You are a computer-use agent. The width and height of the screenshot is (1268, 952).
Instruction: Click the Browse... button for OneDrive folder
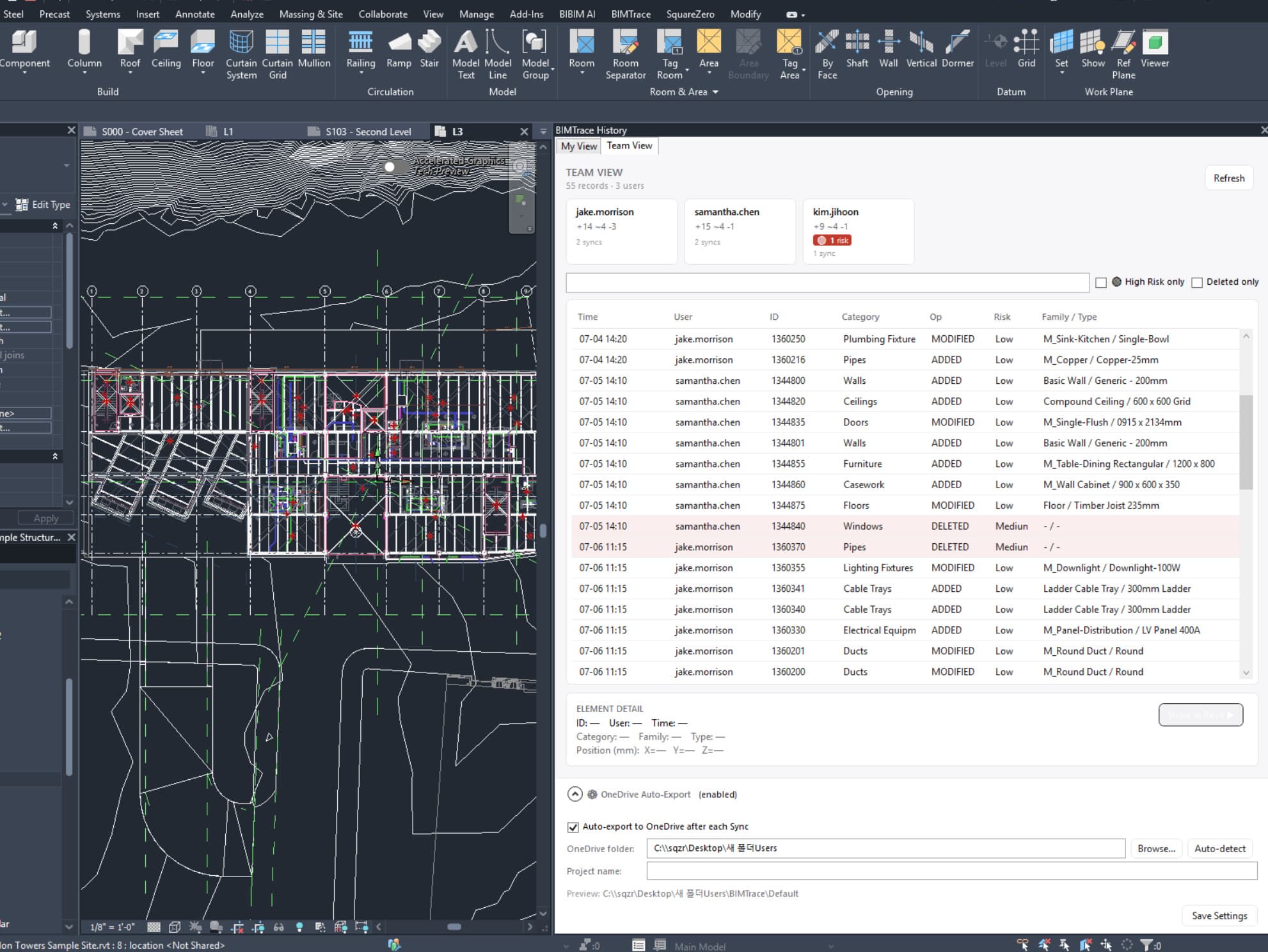[1156, 848]
